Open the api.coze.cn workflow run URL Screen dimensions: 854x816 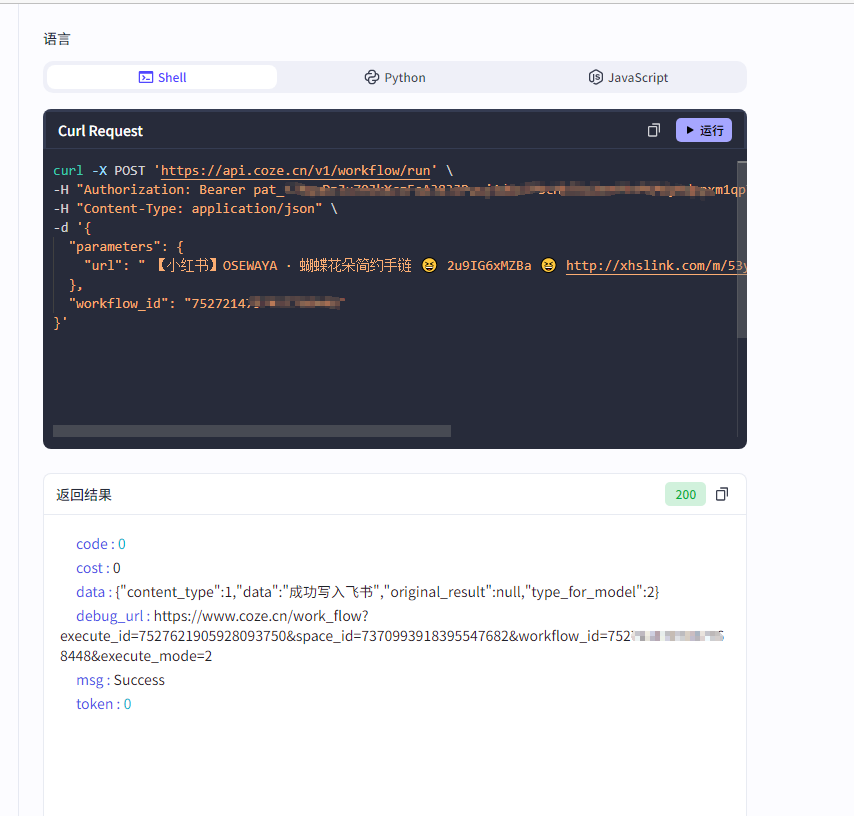tap(295, 171)
